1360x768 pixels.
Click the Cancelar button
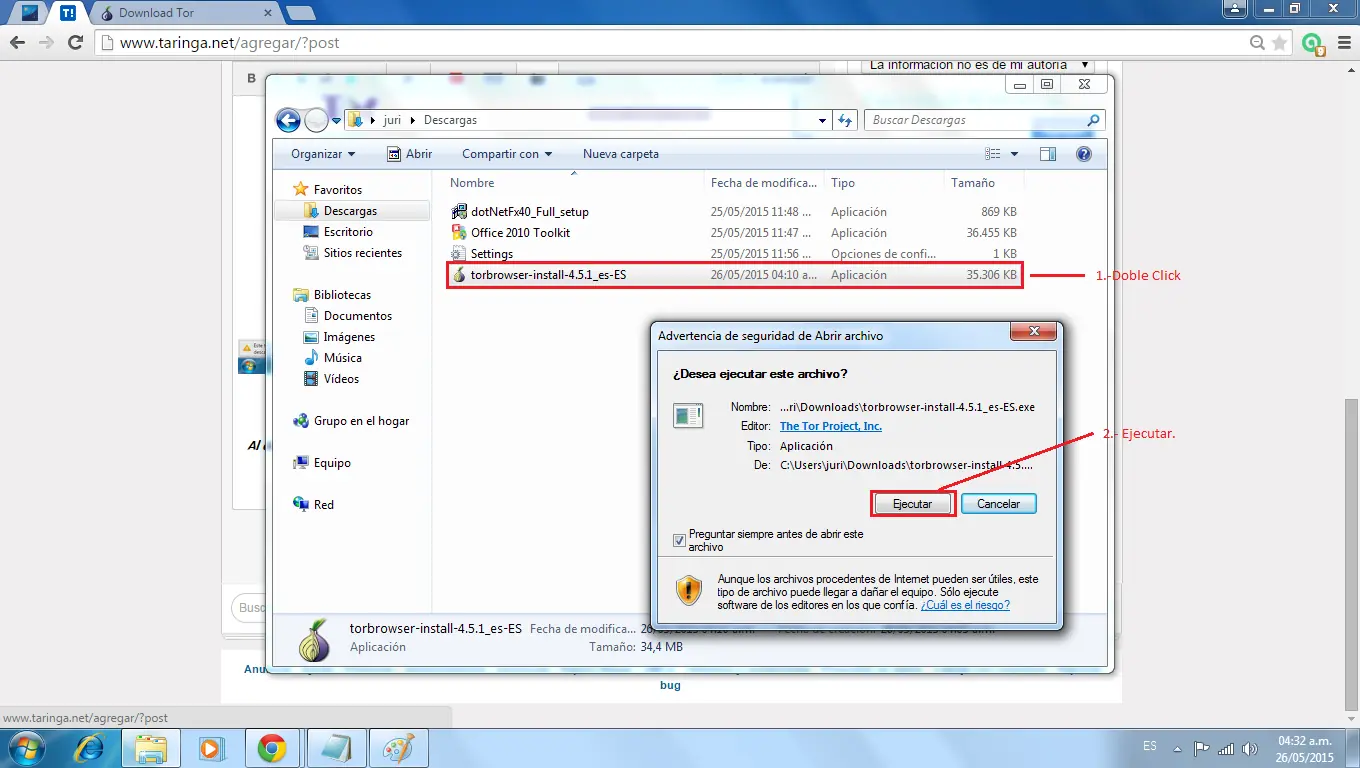998,504
